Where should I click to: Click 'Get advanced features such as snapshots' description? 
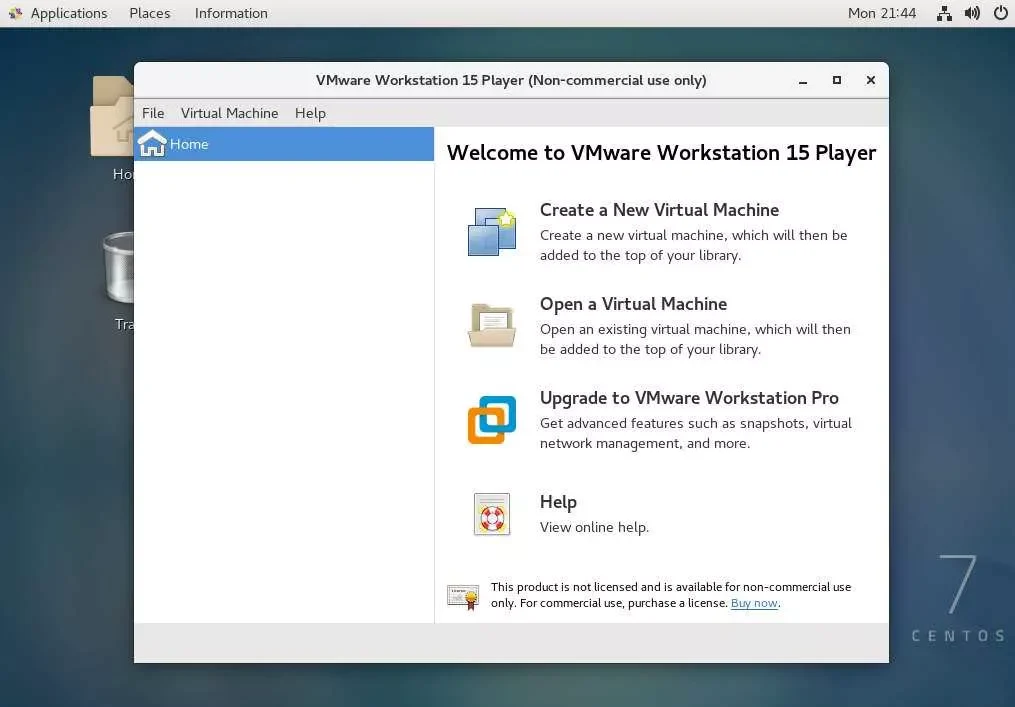tap(696, 433)
